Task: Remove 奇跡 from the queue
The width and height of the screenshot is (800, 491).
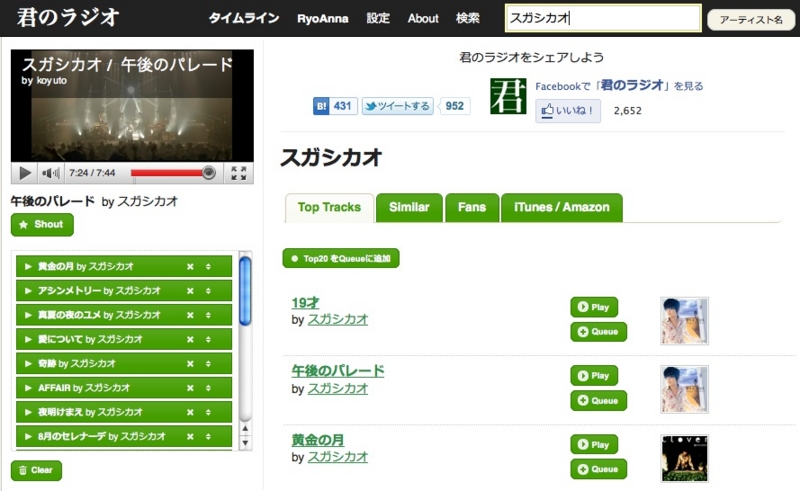Action: (x=190, y=364)
